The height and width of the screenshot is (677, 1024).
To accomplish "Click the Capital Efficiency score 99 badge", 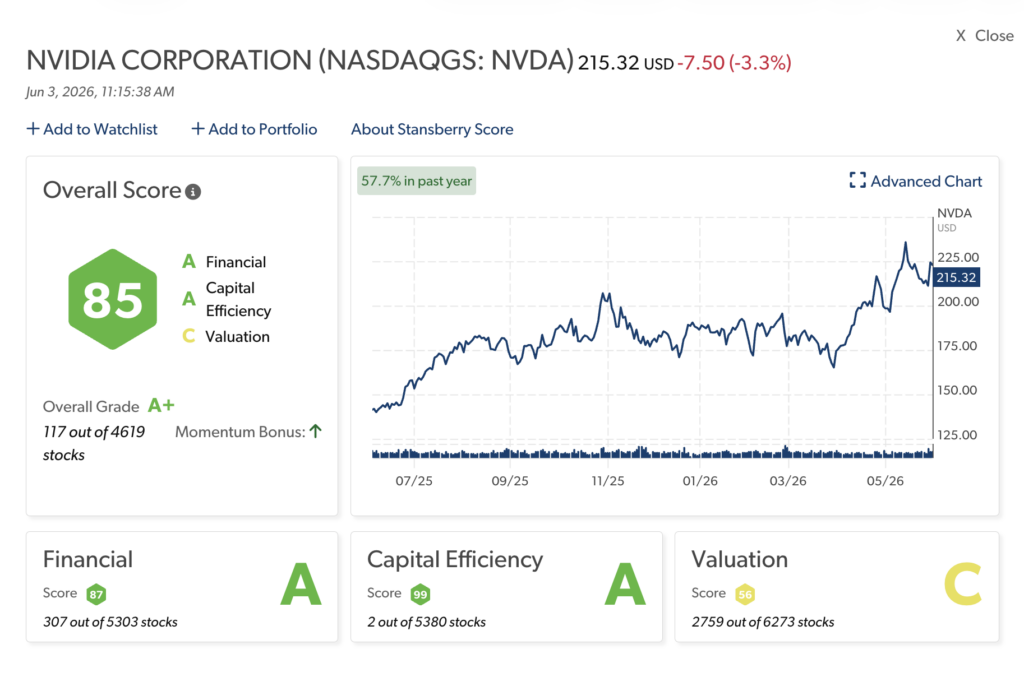I will point(420,594).
